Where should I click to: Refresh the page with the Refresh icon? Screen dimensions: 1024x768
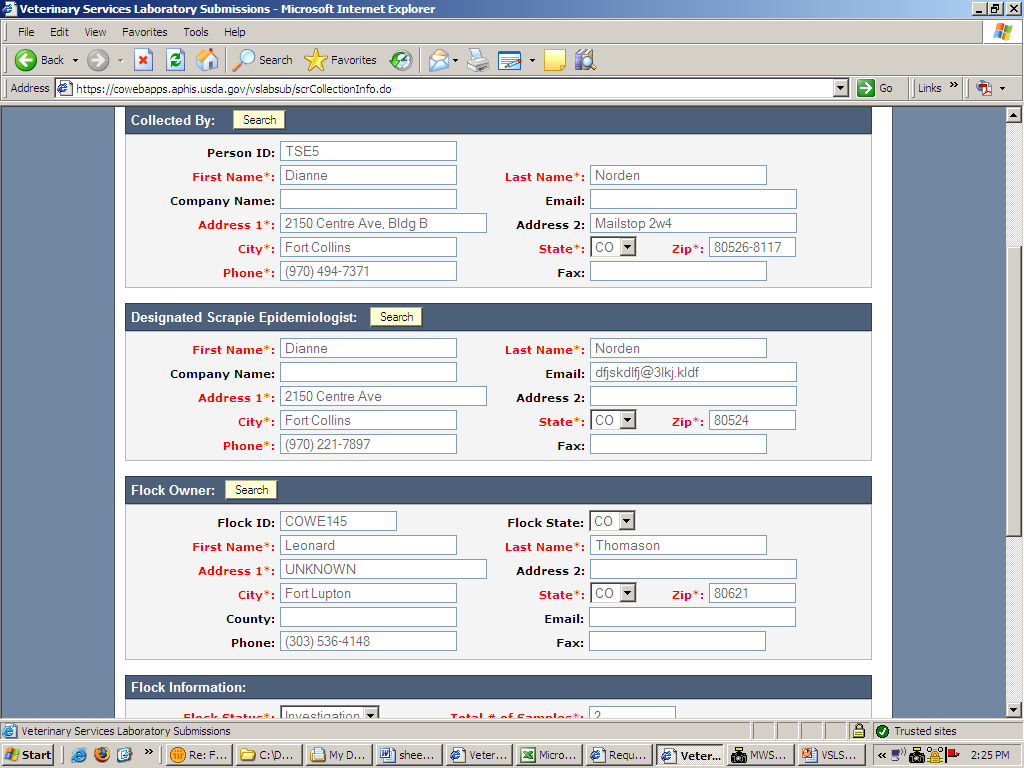click(x=175, y=60)
